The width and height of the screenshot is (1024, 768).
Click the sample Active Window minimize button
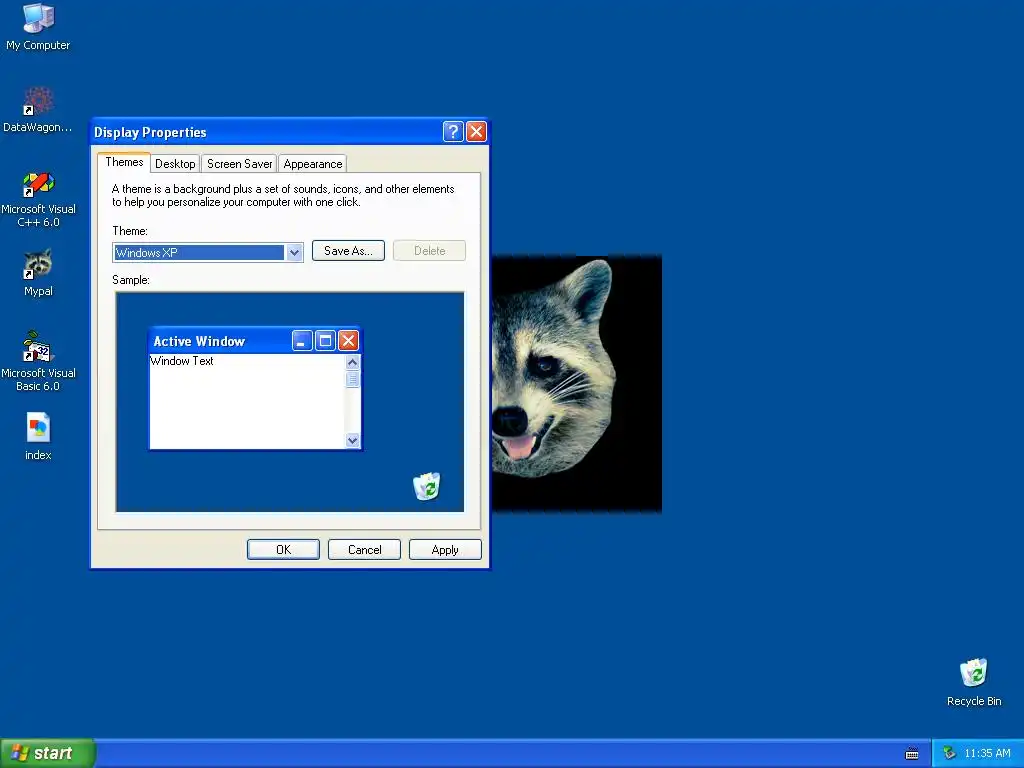tap(302, 340)
